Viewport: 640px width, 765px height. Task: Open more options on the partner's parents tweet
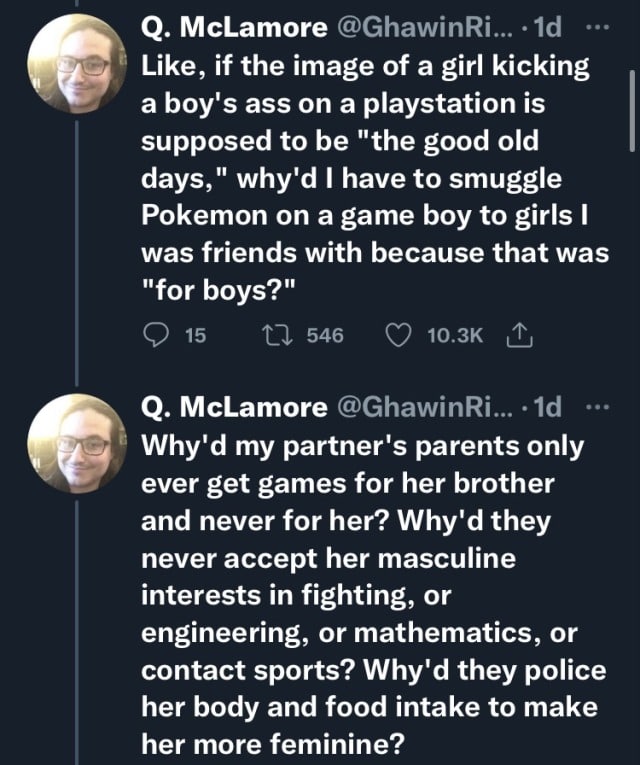pos(599,407)
